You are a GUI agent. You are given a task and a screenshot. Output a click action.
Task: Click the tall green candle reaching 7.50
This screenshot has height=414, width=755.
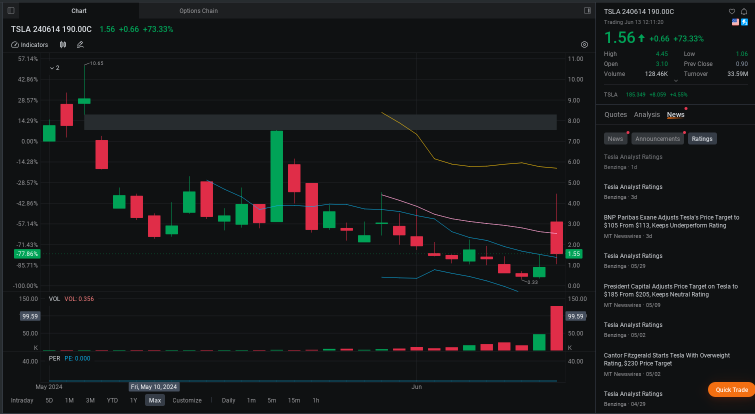coord(276,176)
